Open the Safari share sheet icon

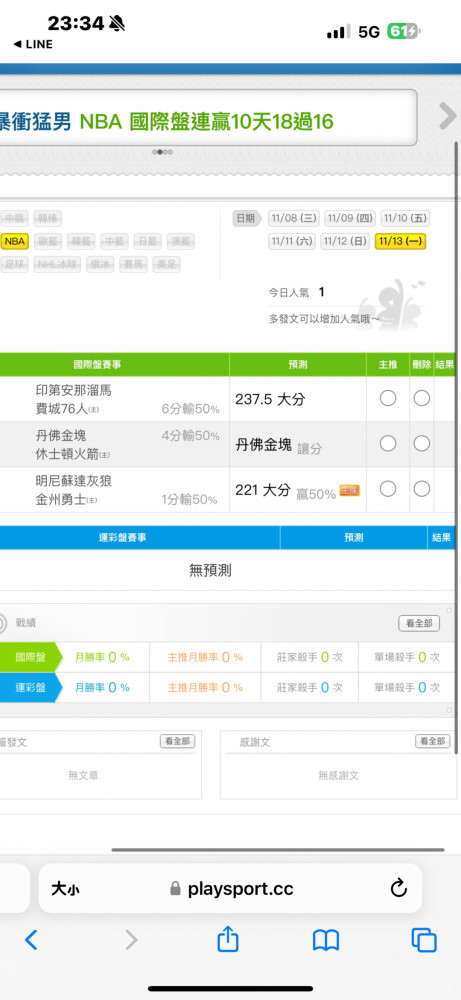point(228,939)
